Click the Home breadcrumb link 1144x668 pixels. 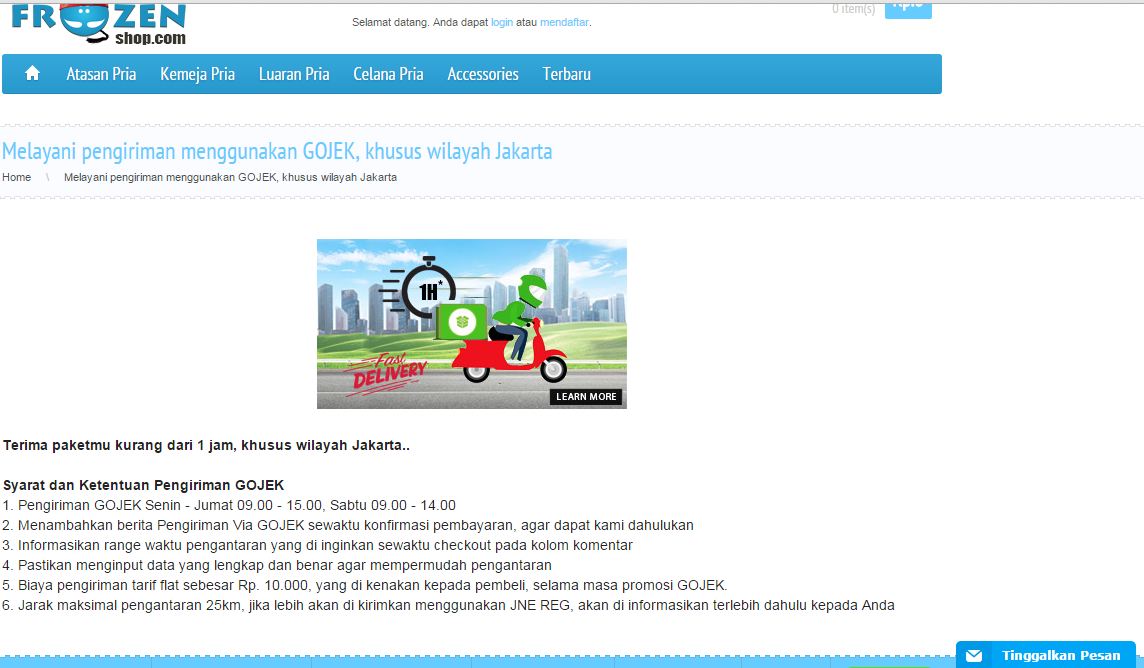[x=17, y=177]
